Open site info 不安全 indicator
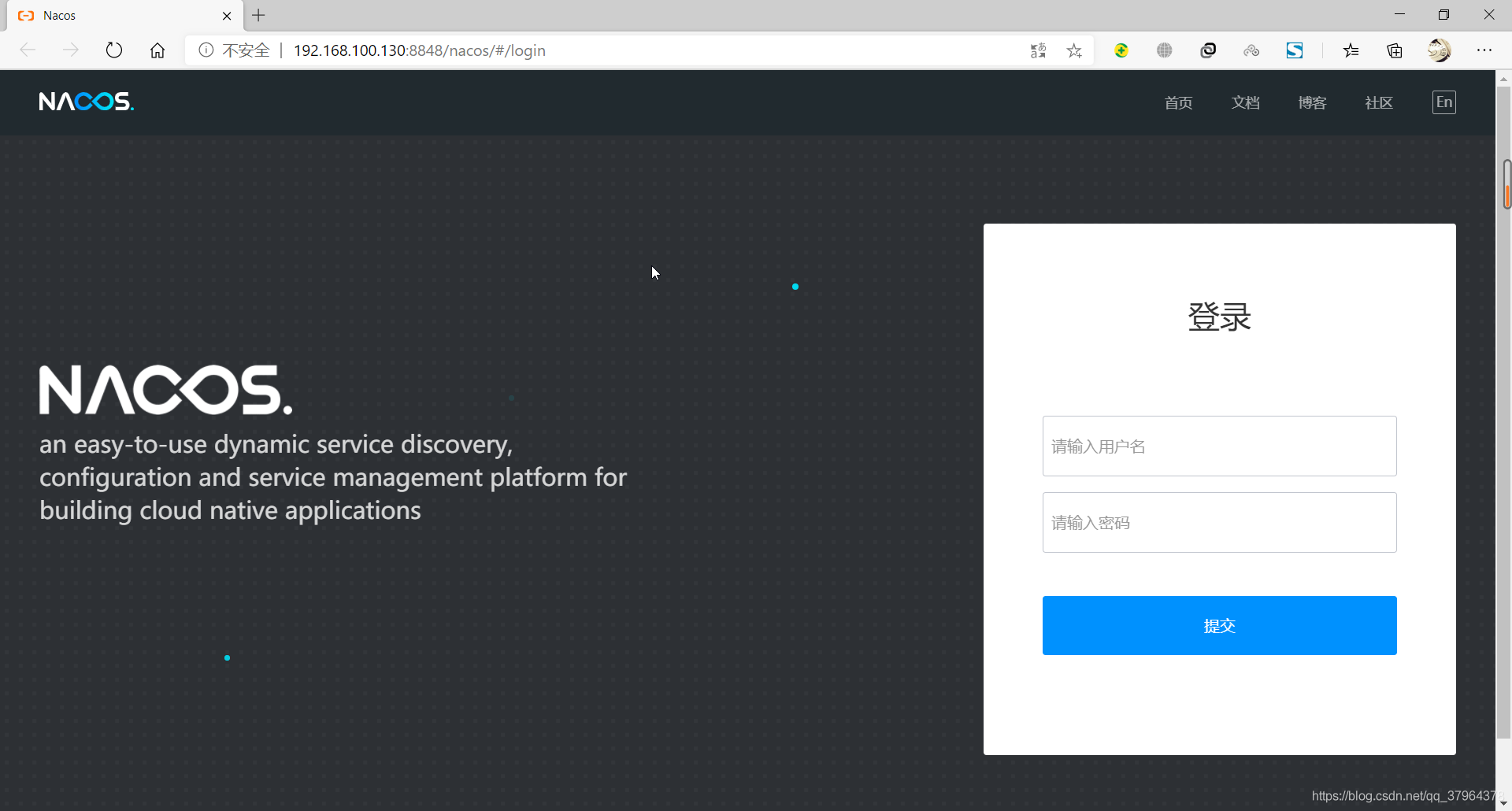This screenshot has height=811, width=1512. click(234, 50)
